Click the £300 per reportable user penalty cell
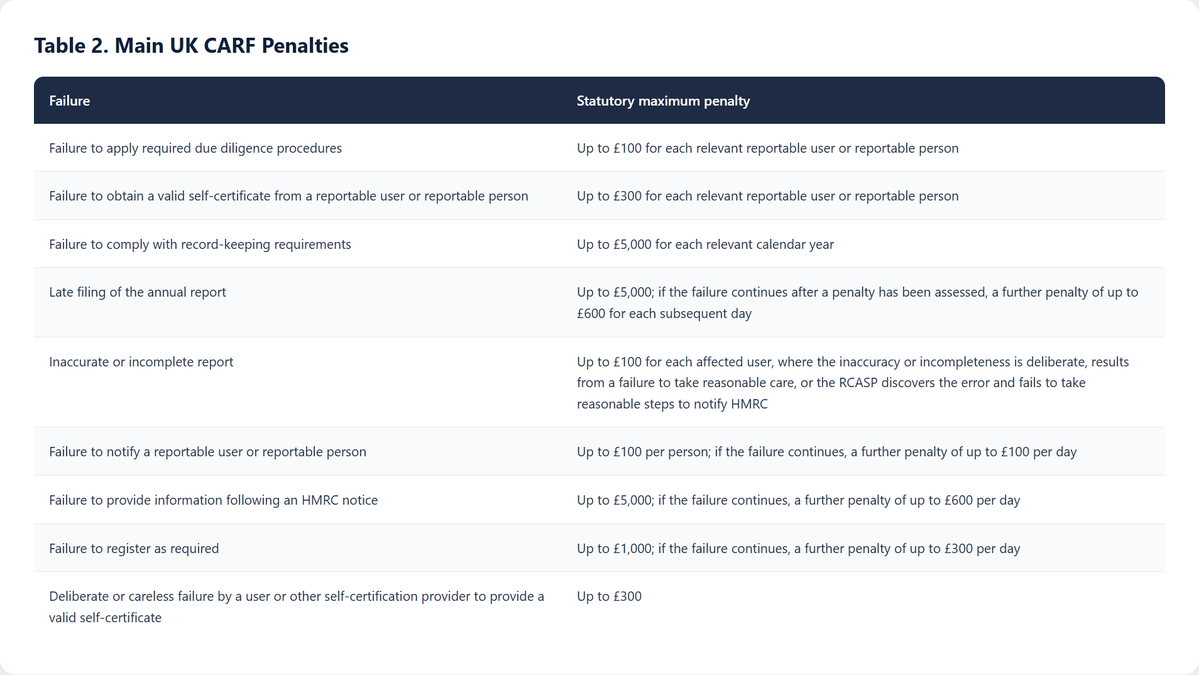 pos(768,196)
